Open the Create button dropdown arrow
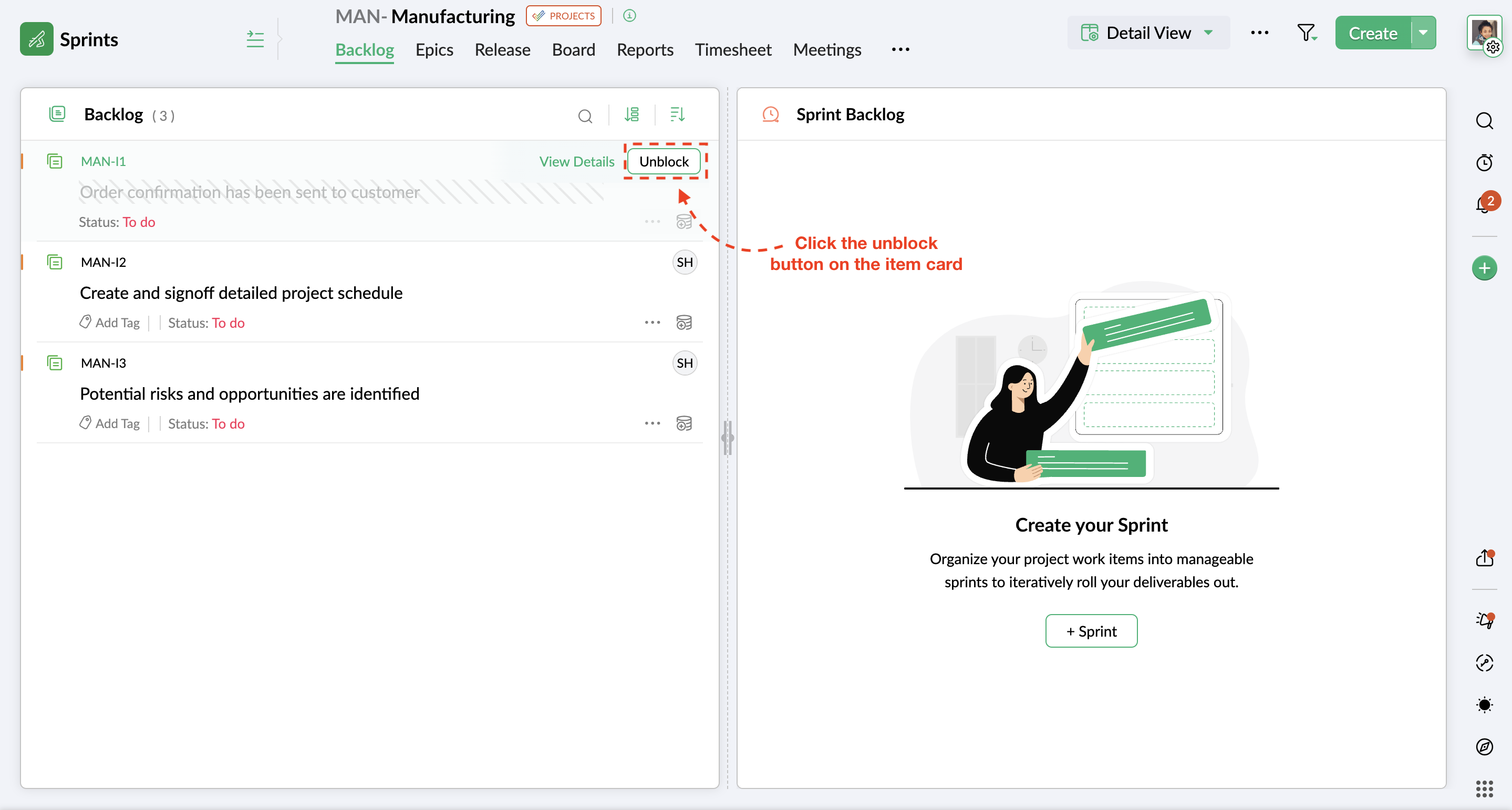 click(x=1423, y=33)
